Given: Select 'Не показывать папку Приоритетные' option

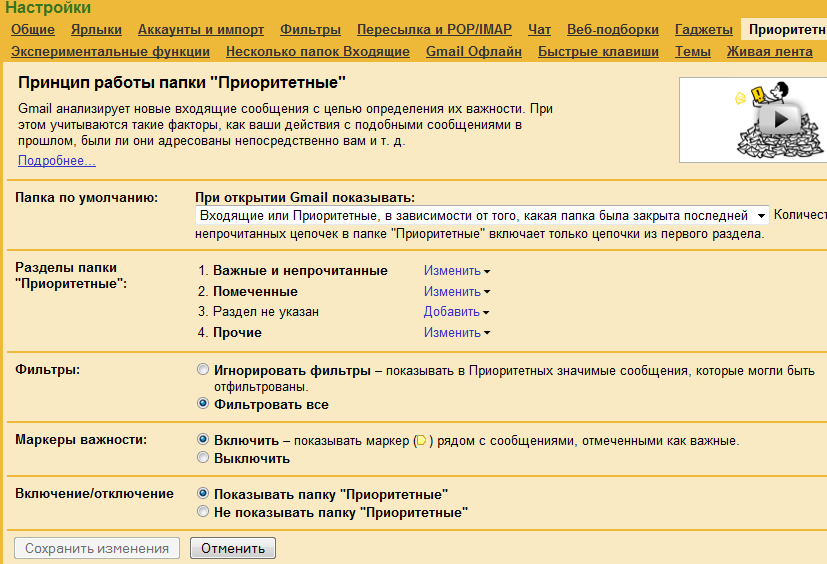Looking at the screenshot, I should click(204, 512).
